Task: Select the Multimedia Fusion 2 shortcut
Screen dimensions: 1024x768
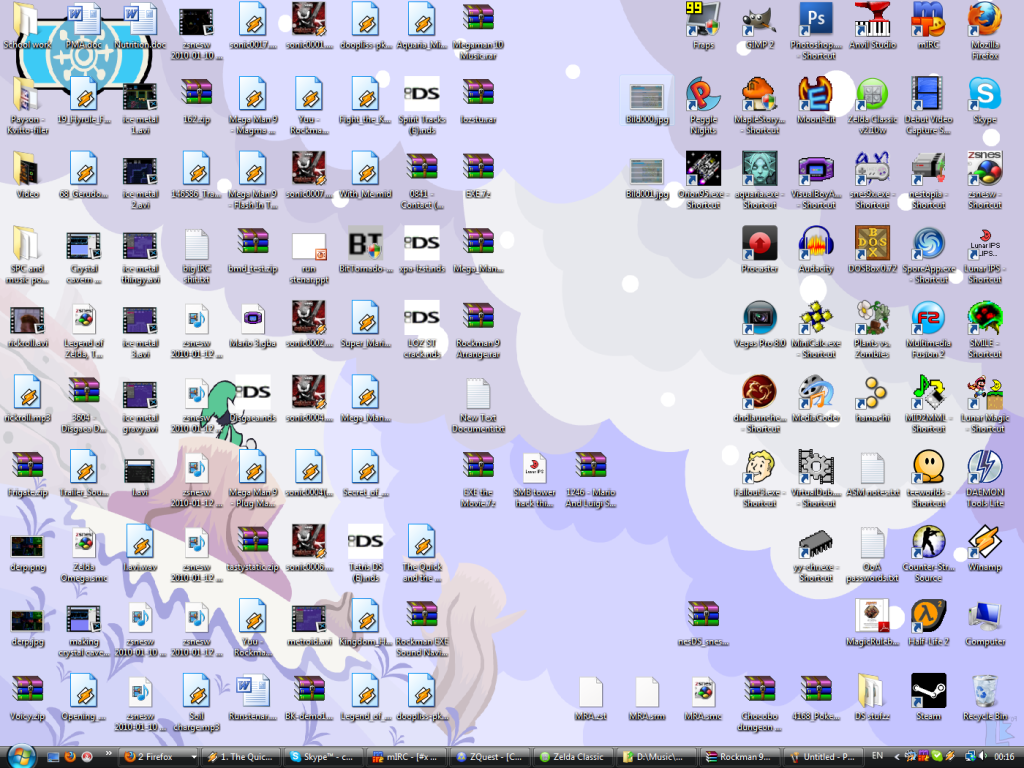Action: (x=928, y=319)
